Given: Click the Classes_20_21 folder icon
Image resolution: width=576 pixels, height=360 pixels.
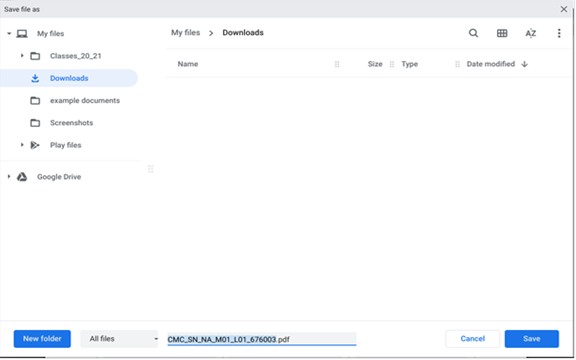Looking at the screenshot, I should [x=35, y=56].
